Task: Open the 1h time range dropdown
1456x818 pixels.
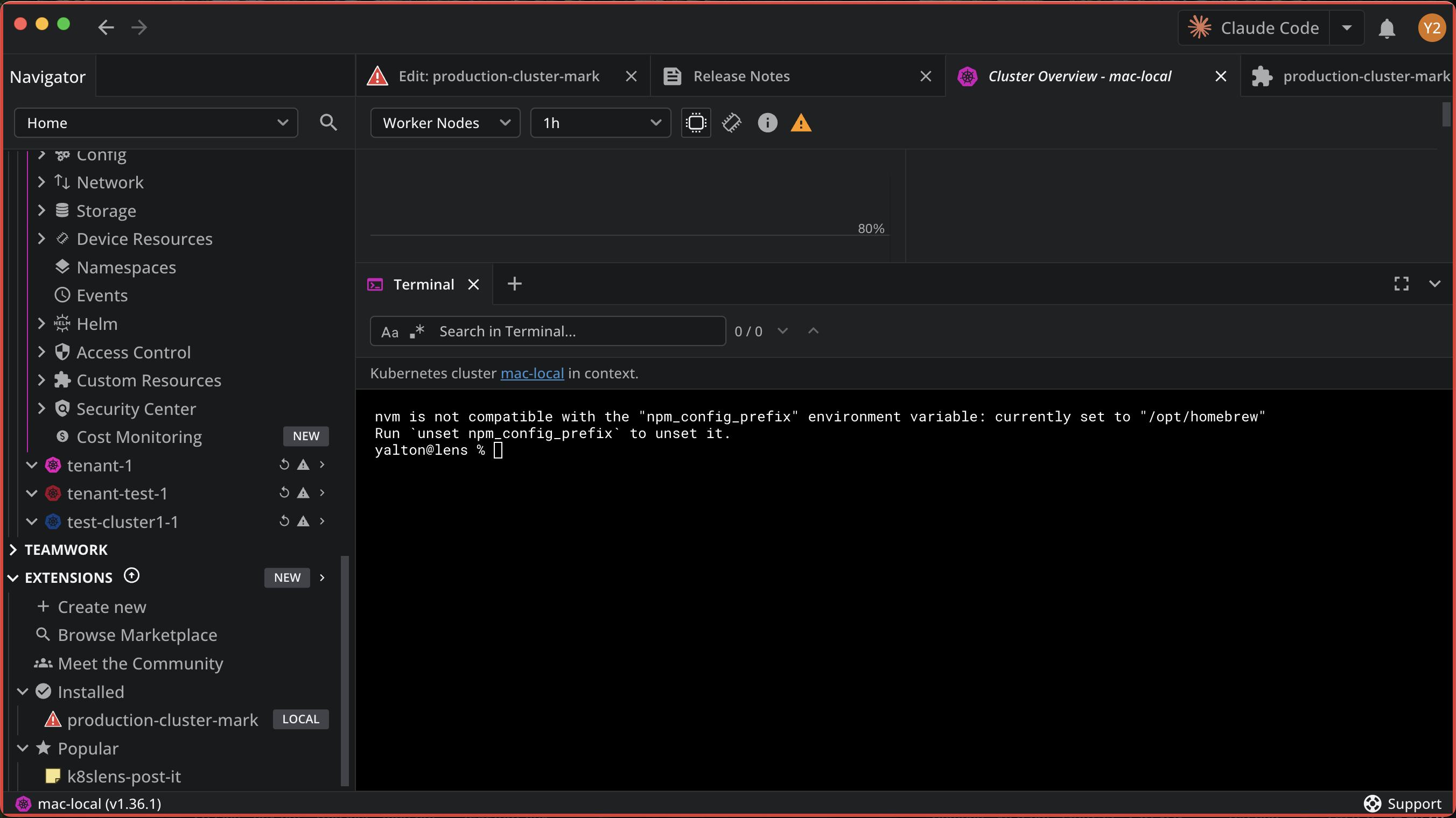Action: click(x=600, y=123)
